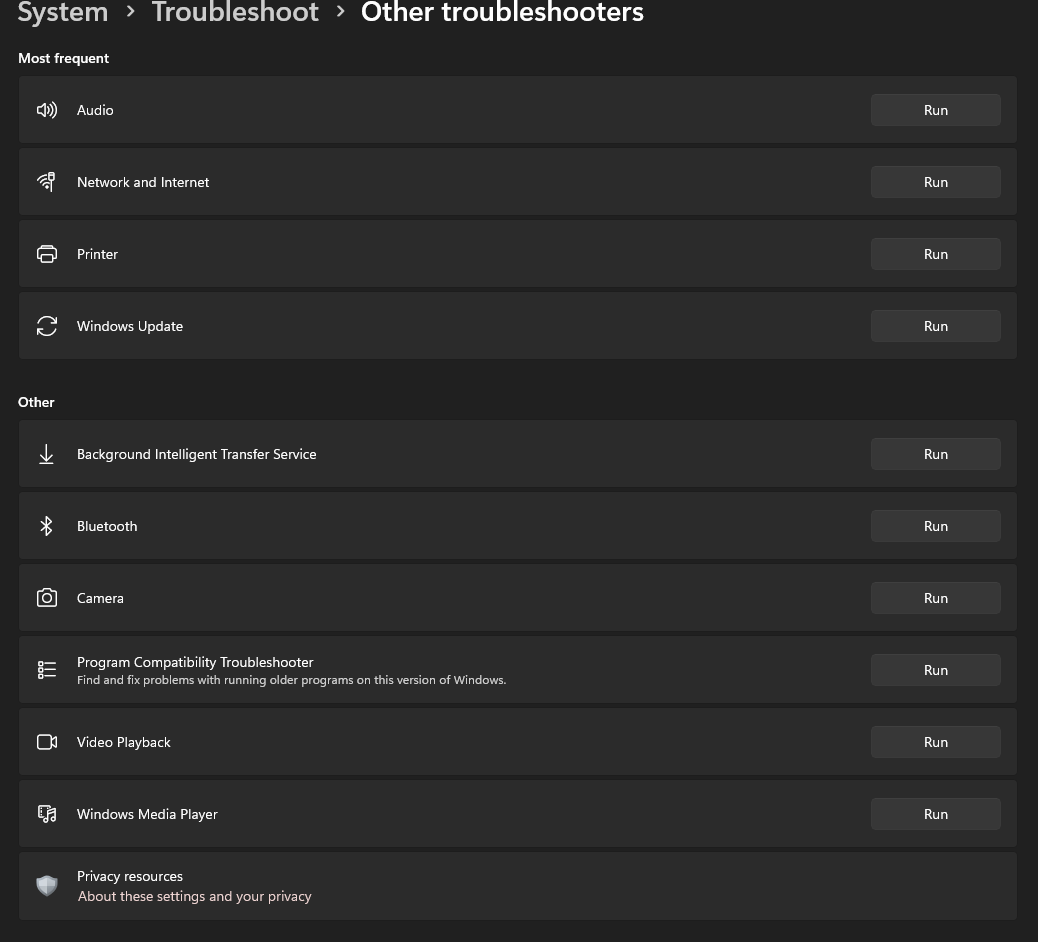Viewport: 1038px width, 942px height.
Task: Click the Windows Update sync icon
Action: point(47,326)
